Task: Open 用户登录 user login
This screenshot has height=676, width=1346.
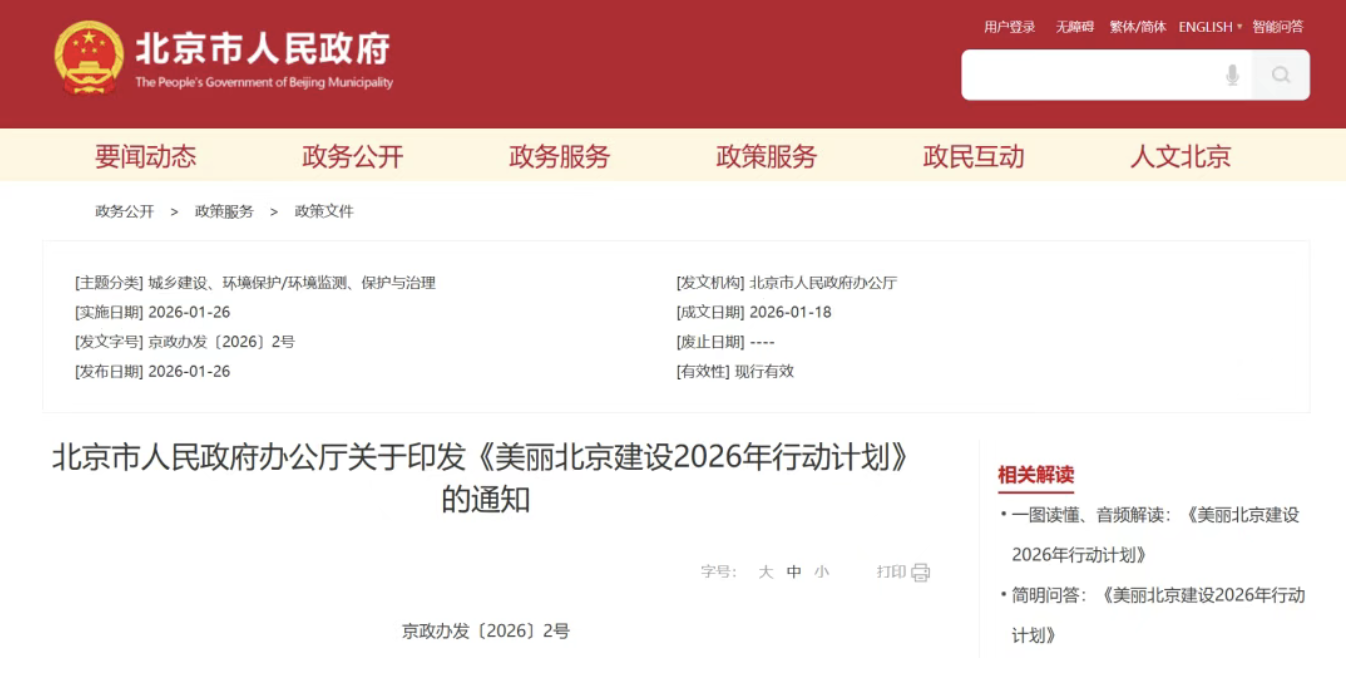Action: point(1010,27)
